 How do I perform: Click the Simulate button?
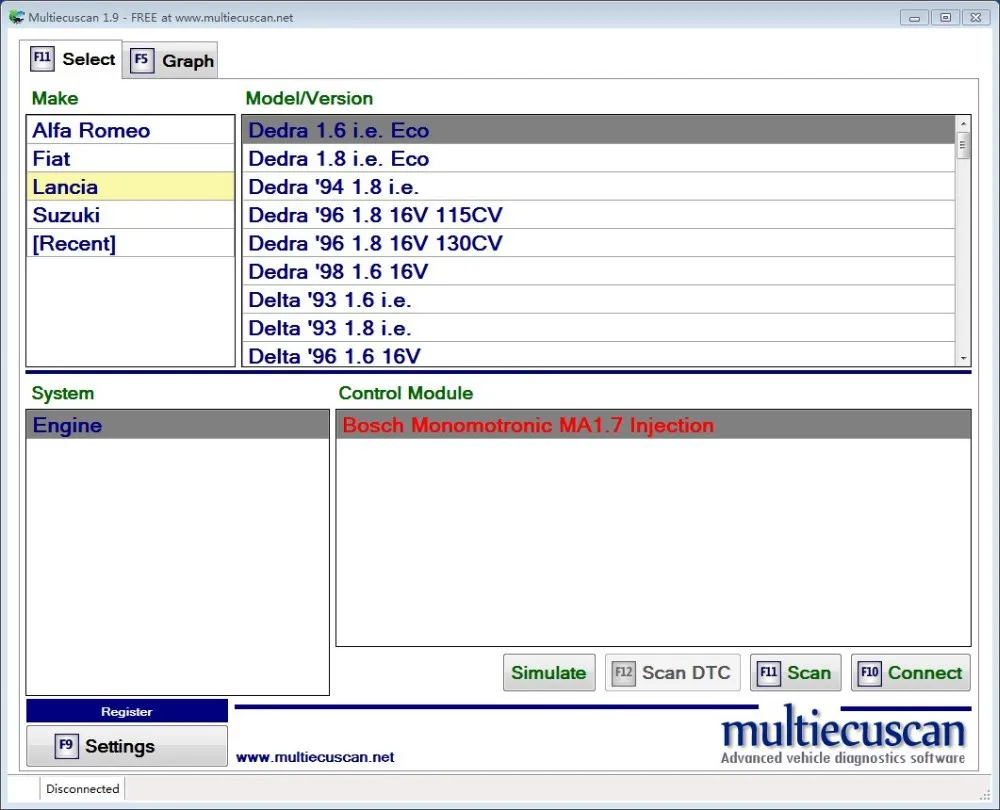coord(549,672)
